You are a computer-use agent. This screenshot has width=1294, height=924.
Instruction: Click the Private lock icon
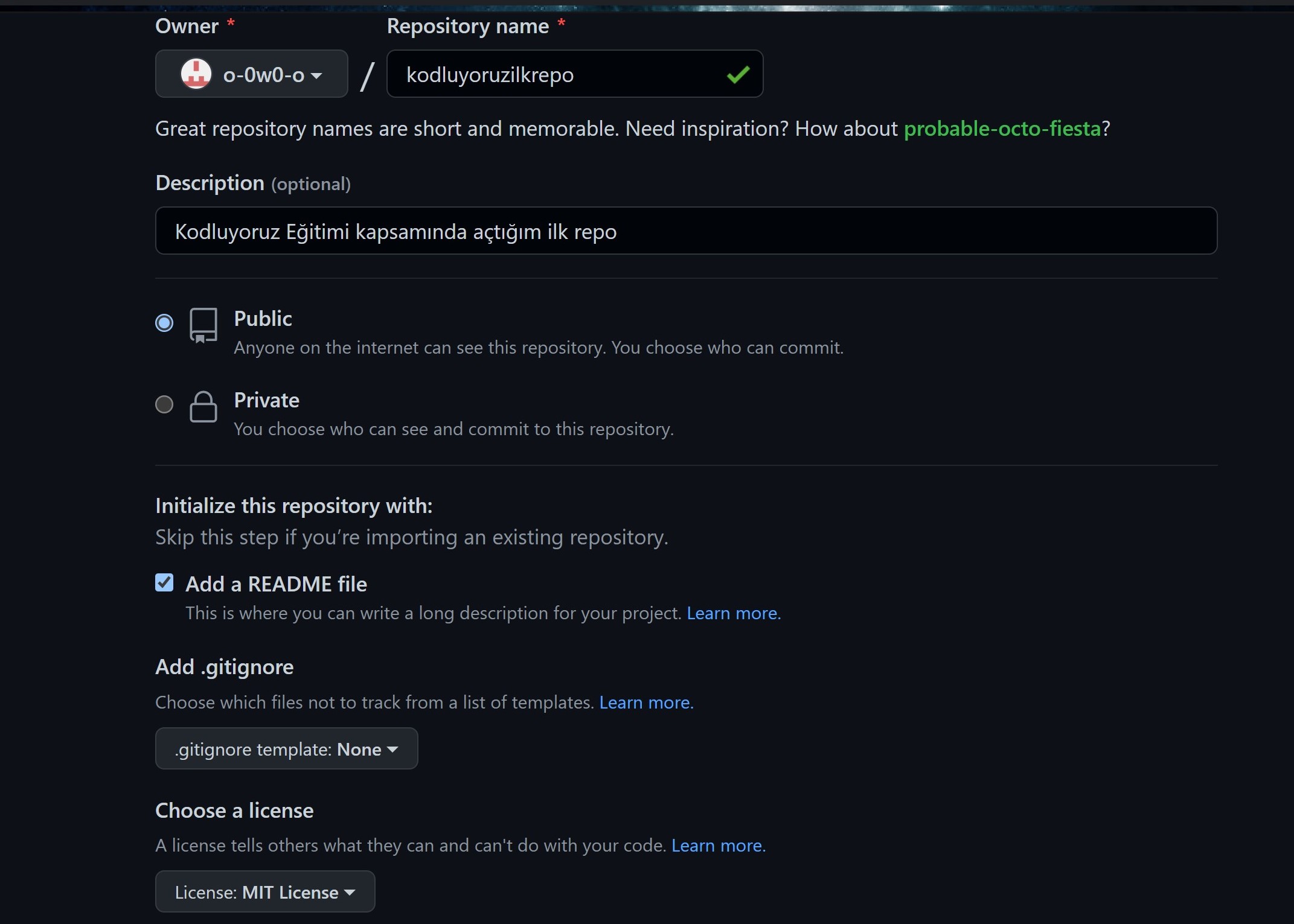tap(203, 407)
